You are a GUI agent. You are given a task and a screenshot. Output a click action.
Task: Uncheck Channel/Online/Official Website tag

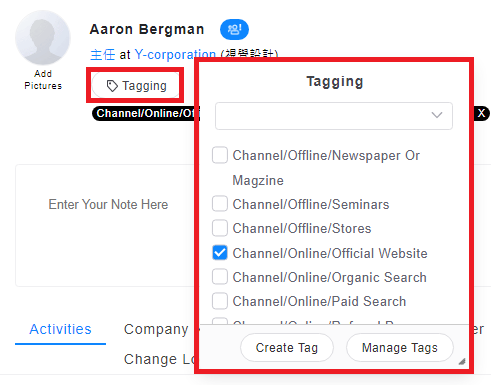pos(220,253)
